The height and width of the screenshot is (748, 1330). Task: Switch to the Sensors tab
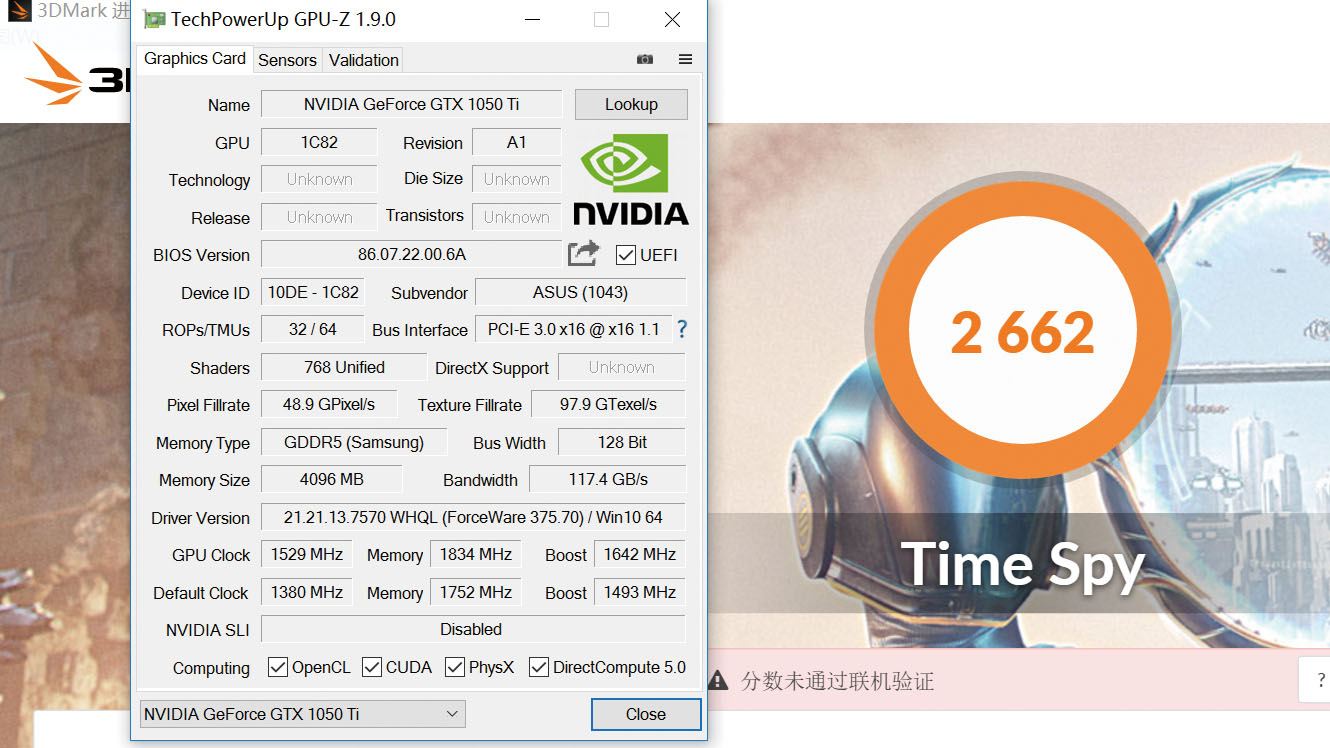pyautogui.click(x=287, y=60)
